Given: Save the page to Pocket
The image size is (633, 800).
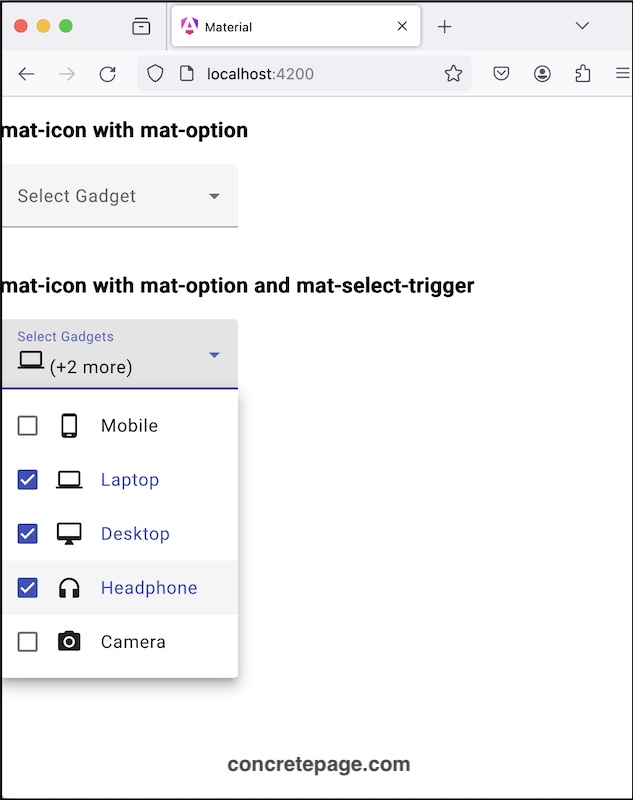Looking at the screenshot, I should coord(502,73).
